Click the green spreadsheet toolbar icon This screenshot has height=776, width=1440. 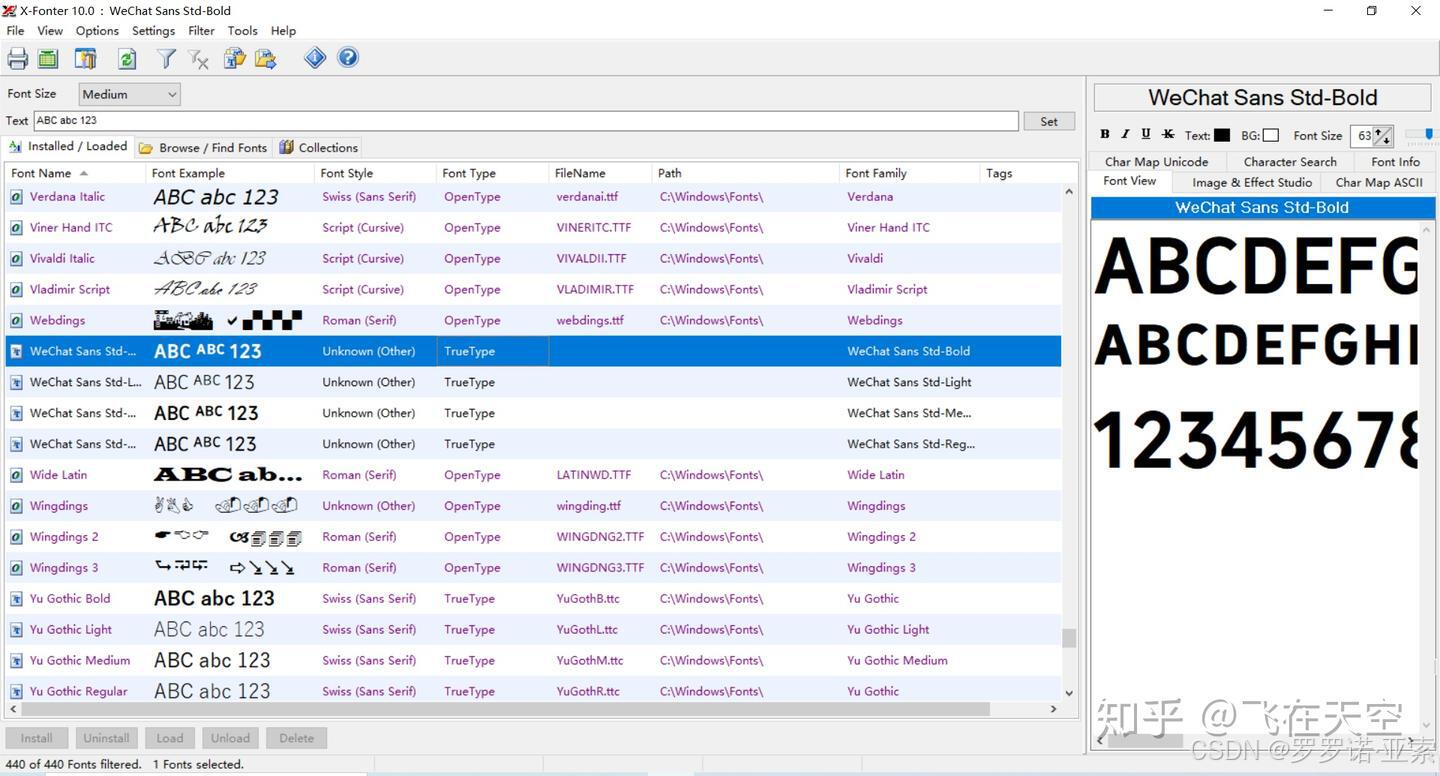point(48,59)
